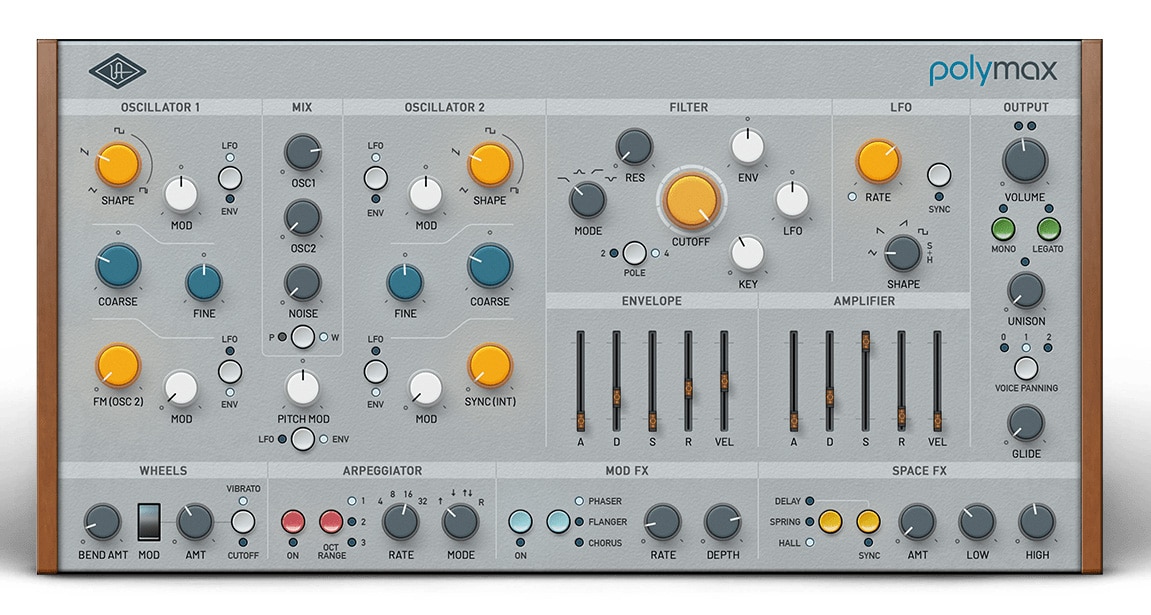The width and height of the screenshot is (1151, 615).
Task: Click the Space FX AMT knob
Action: pyautogui.click(x=917, y=522)
